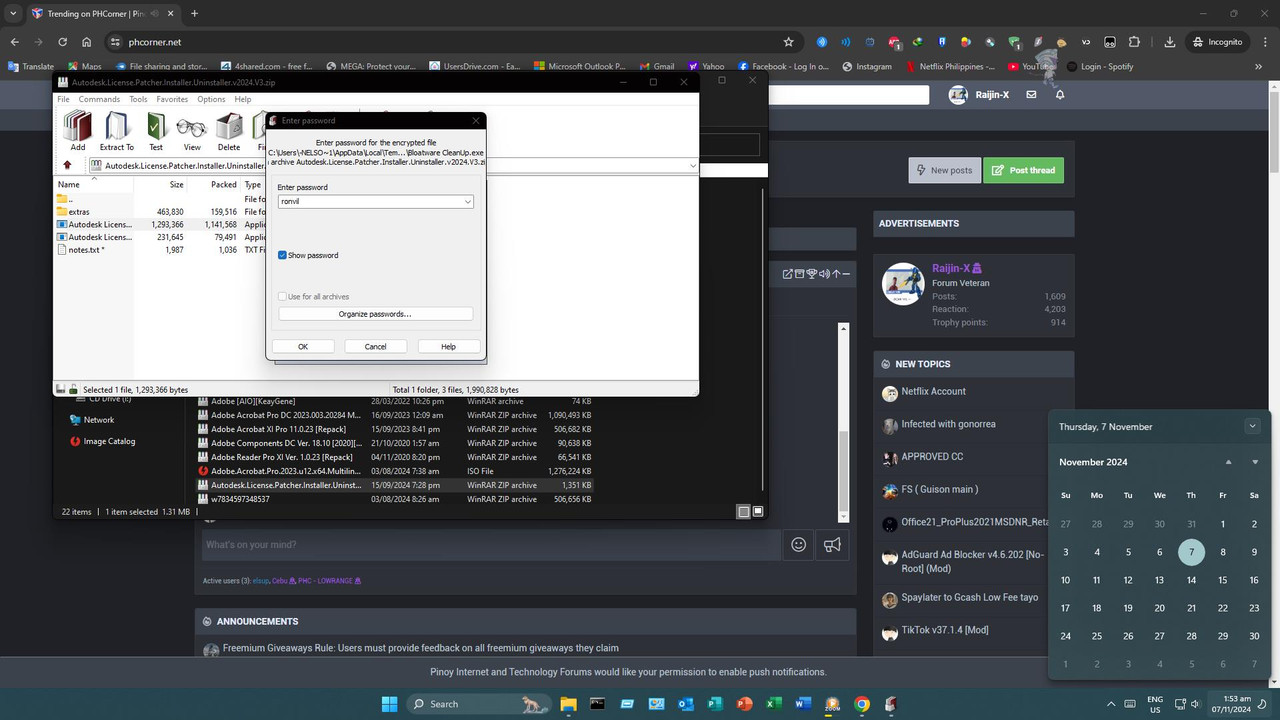Expand the password history dropdown

(467, 201)
